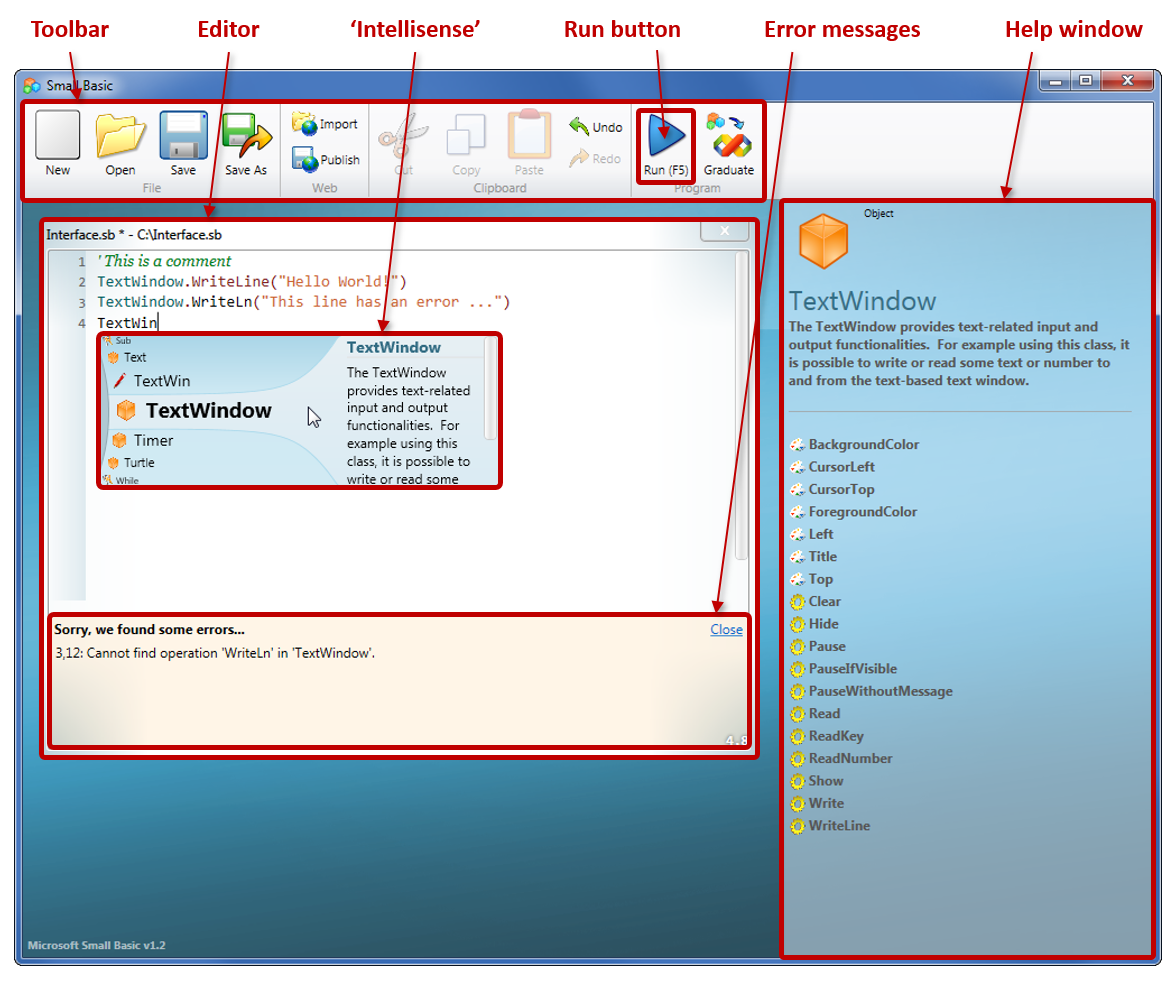Click Show operation in help window

point(817,781)
